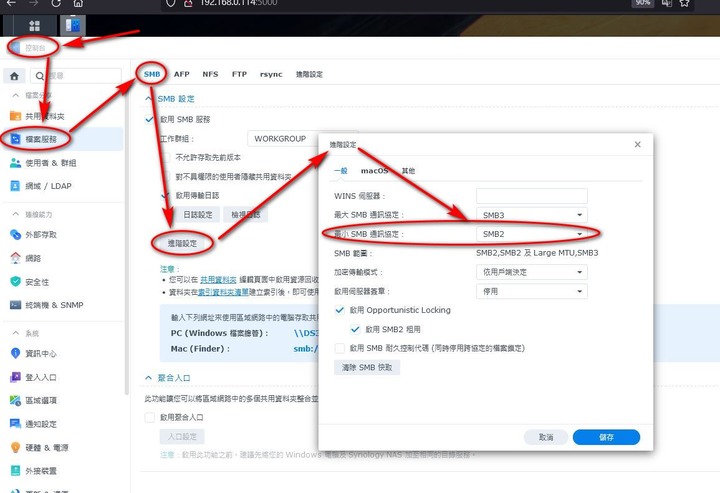Switch to 進階設定 top tab
The image size is (720, 493).
pos(309,74)
